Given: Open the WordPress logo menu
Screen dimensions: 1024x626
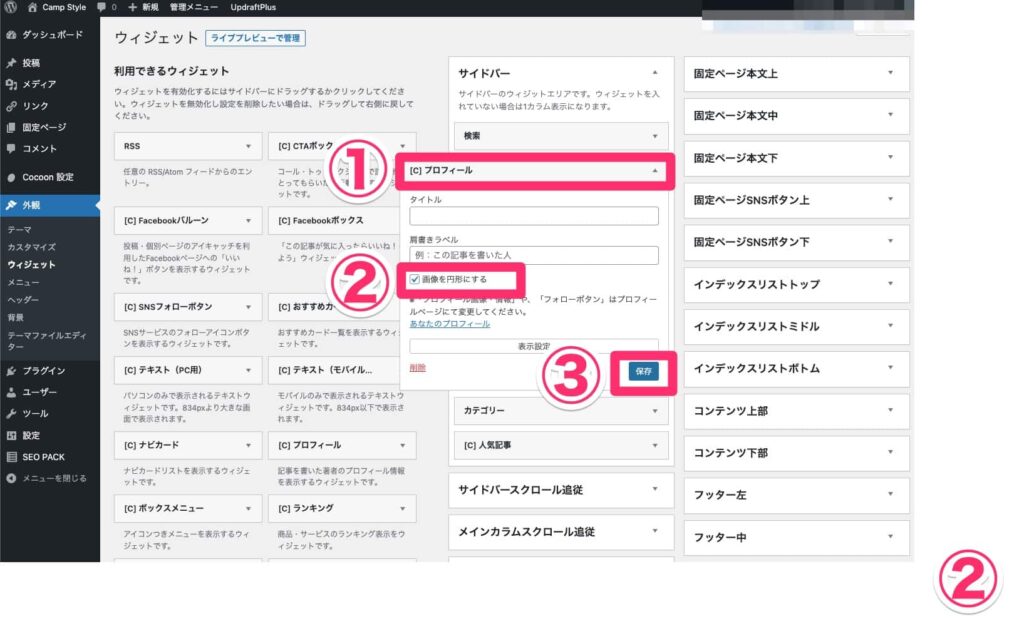Looking at the screenshot, I should [10, 7].
